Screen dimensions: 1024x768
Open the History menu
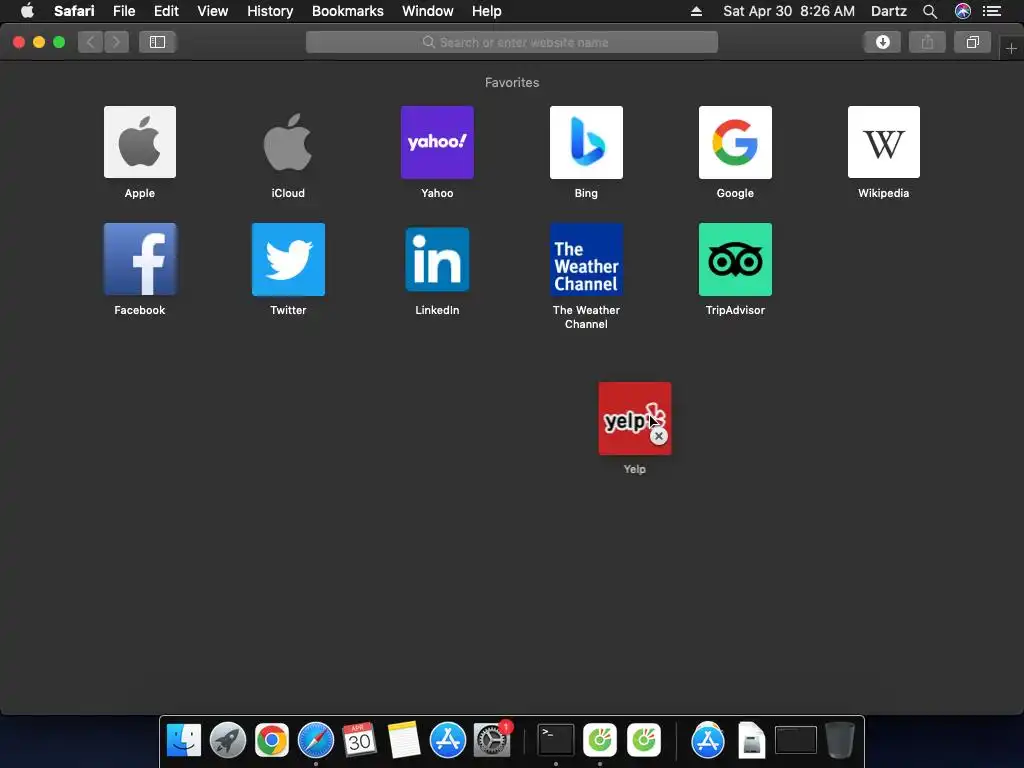[270, 11]
